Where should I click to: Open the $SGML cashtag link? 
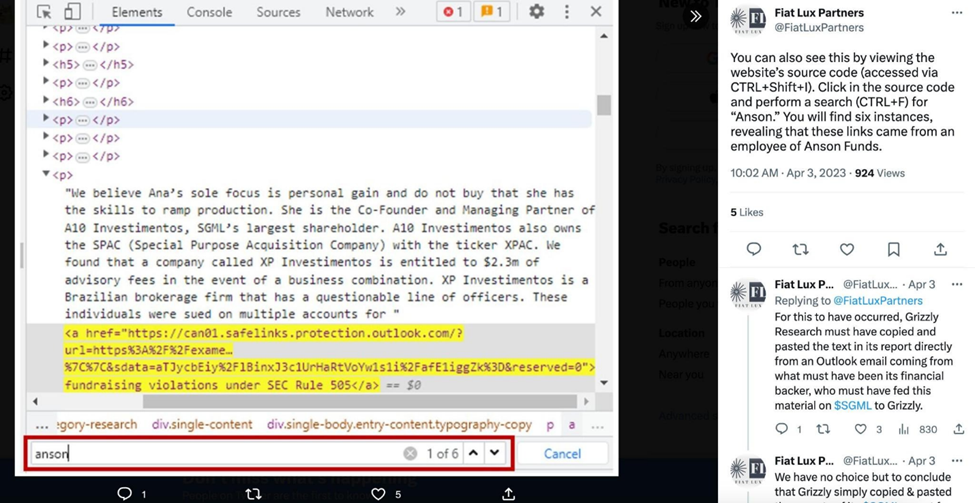[853, 405]
